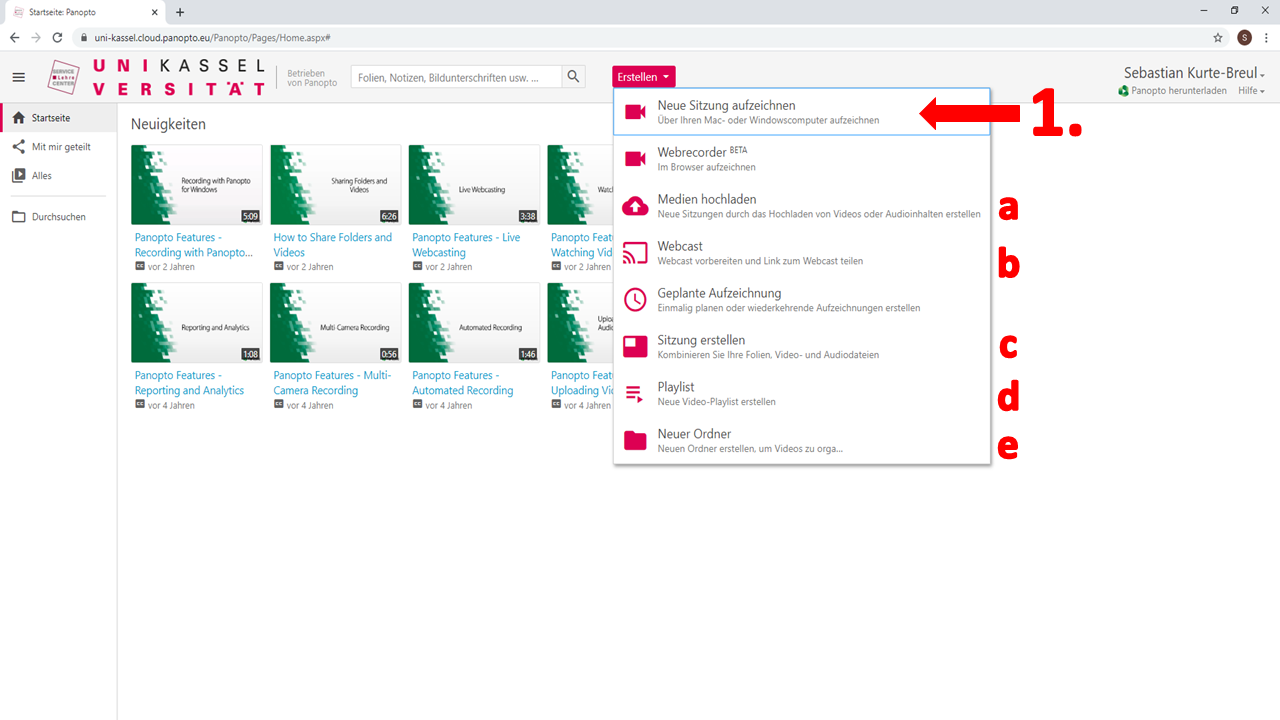This screenshot has height=720, width=1280.
Task: Bookmark this page with the star icon
Action: (1218, 37)
